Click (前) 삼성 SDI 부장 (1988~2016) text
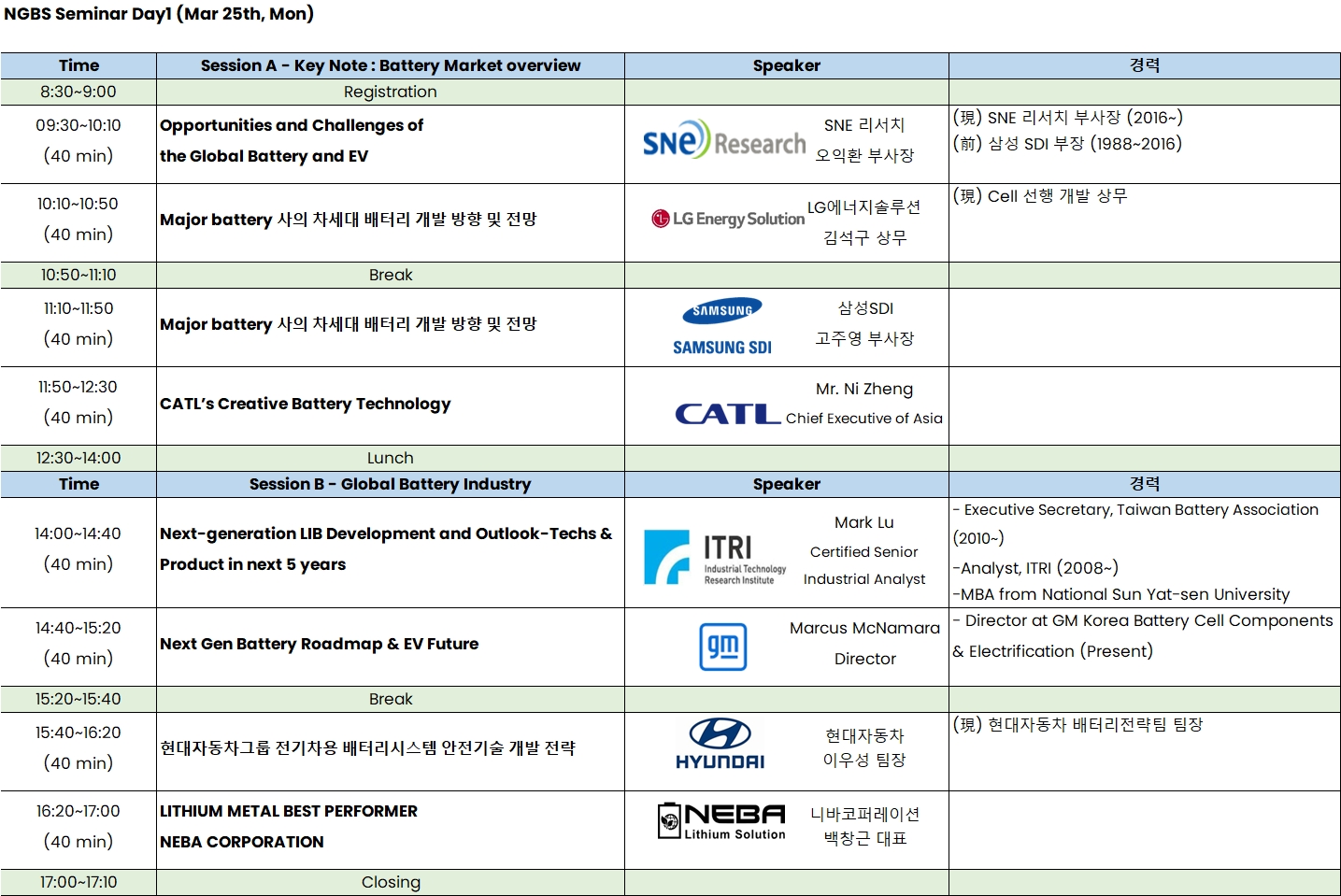 (1067, 144)
